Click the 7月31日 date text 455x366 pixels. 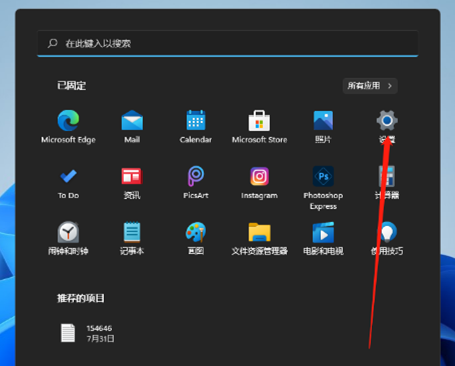pyautogui.click(x=100, y=339)
